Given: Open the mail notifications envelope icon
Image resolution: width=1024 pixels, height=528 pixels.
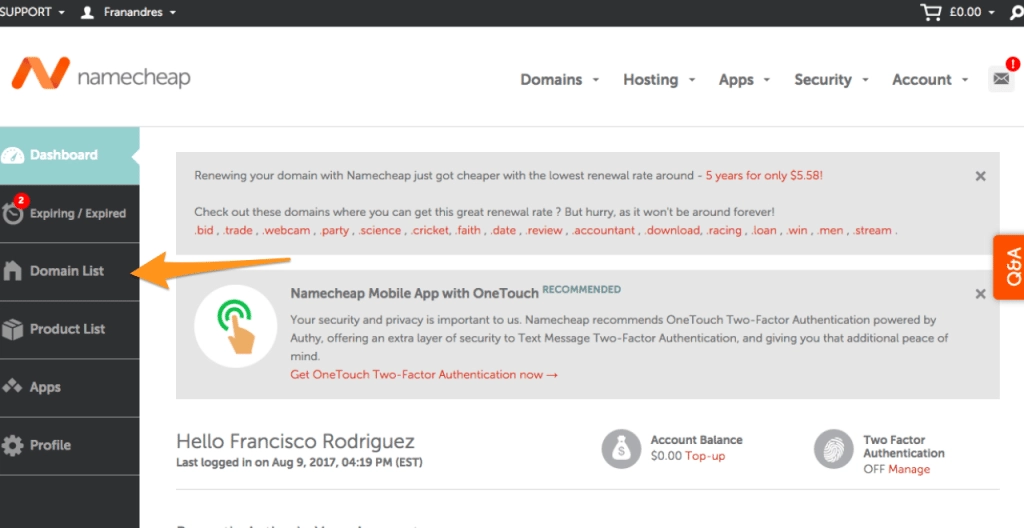Looking at the screenshot, I should [1001, 79].
